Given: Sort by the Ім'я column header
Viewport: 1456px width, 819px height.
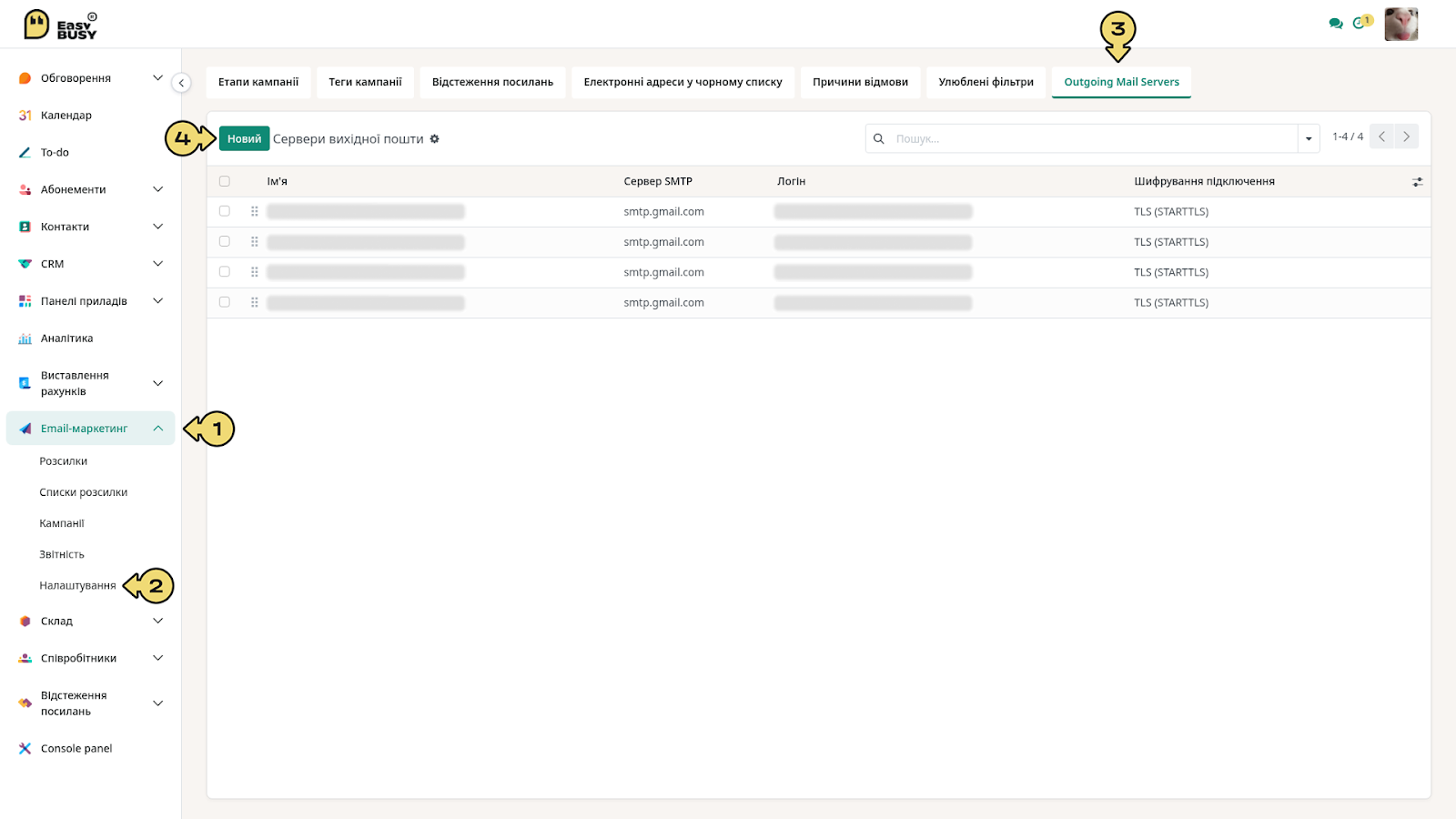Looking at the screenshot, I should (277, 181).
